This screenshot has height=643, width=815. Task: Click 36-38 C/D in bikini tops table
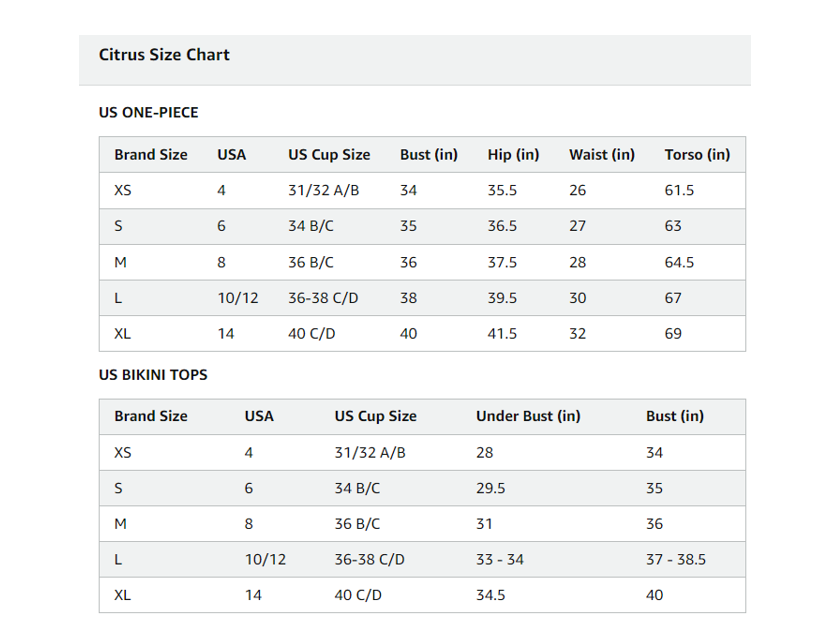[x=370, y=560]
